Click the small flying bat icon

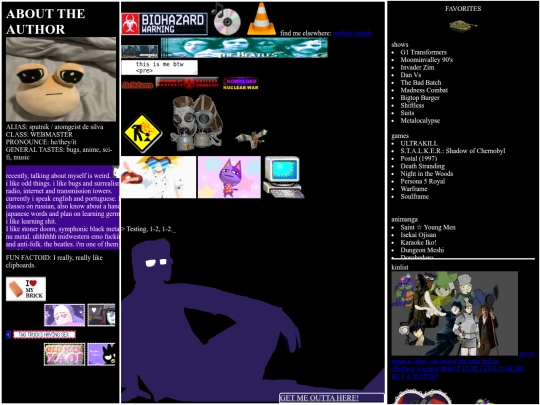point(252,139)
